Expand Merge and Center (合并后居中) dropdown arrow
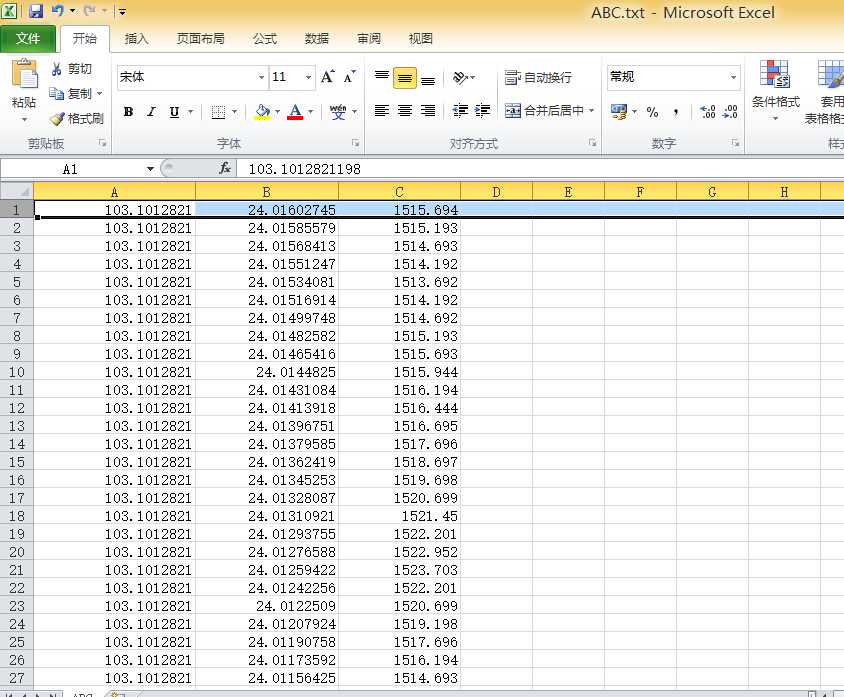844x697 pixels. pyautogui.click(x=592, y=111)
